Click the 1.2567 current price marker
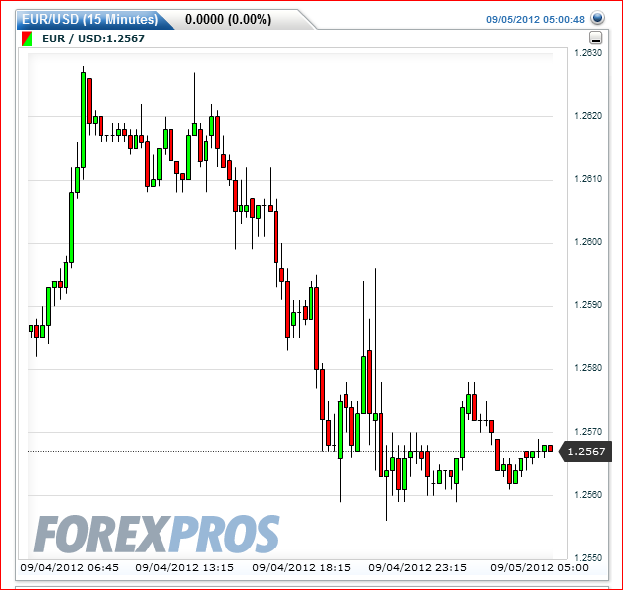The image size is (623, 590). point(585,452)
